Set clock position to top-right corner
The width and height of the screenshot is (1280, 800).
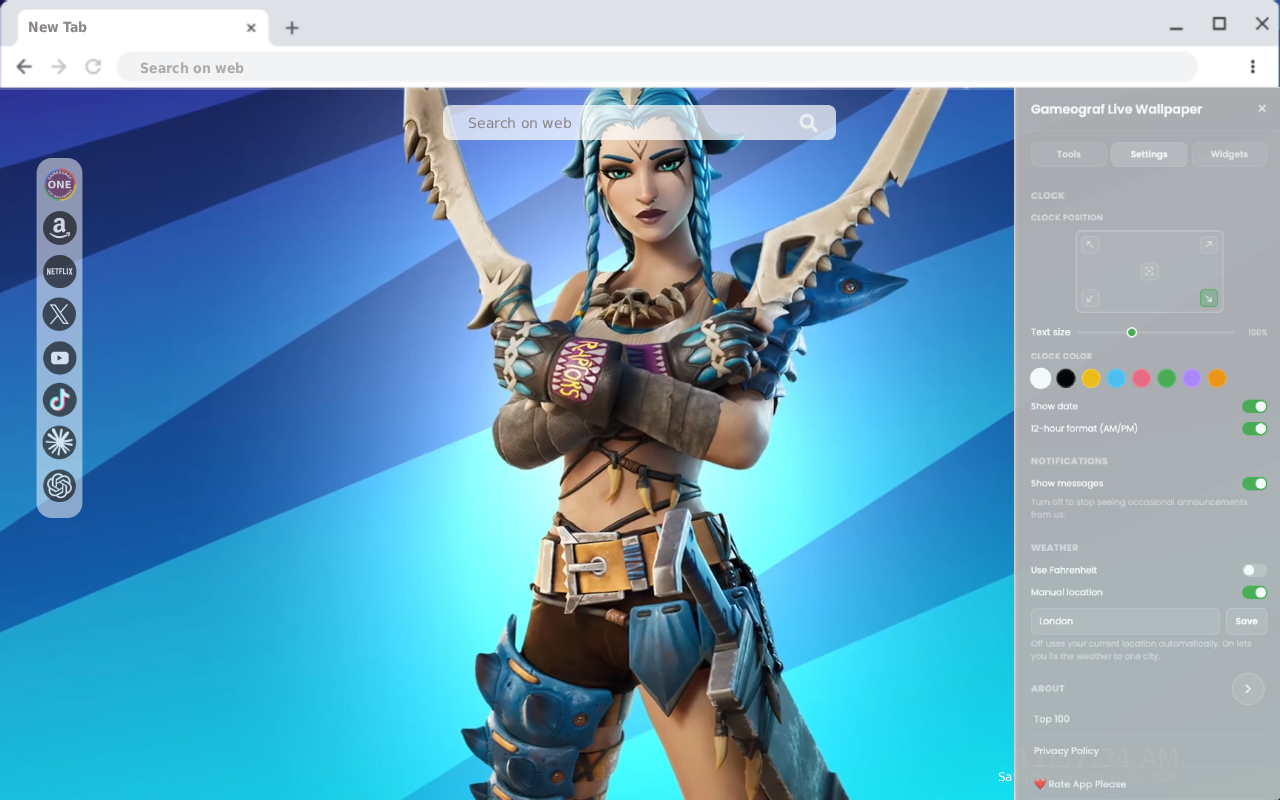(x=1208, y=245)
